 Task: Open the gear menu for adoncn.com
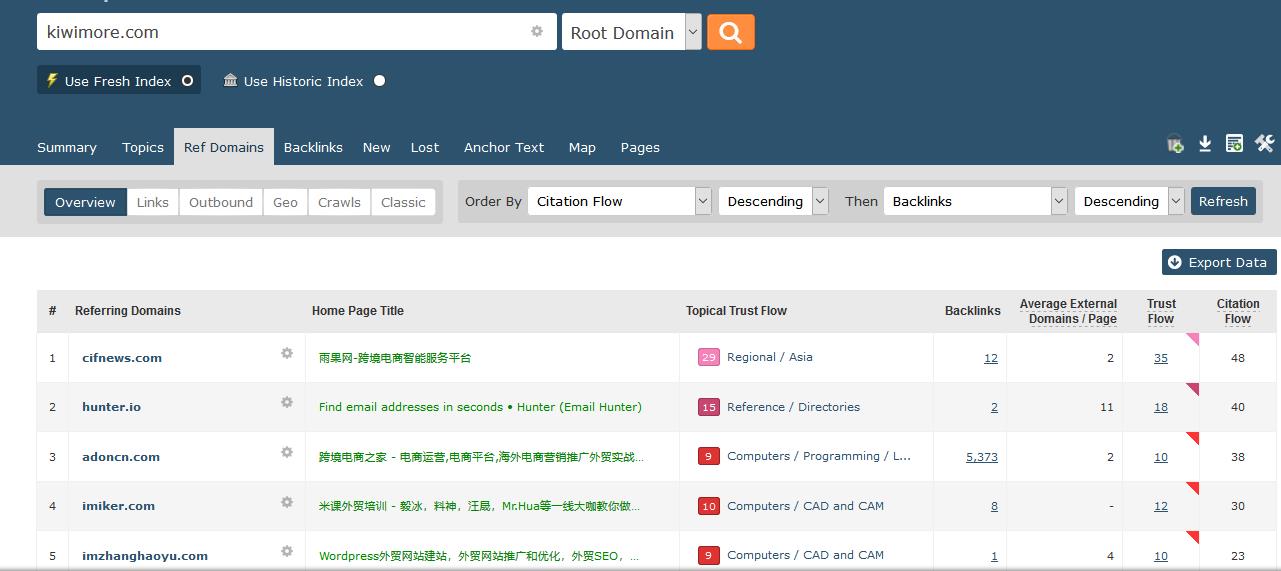(287, 452)
